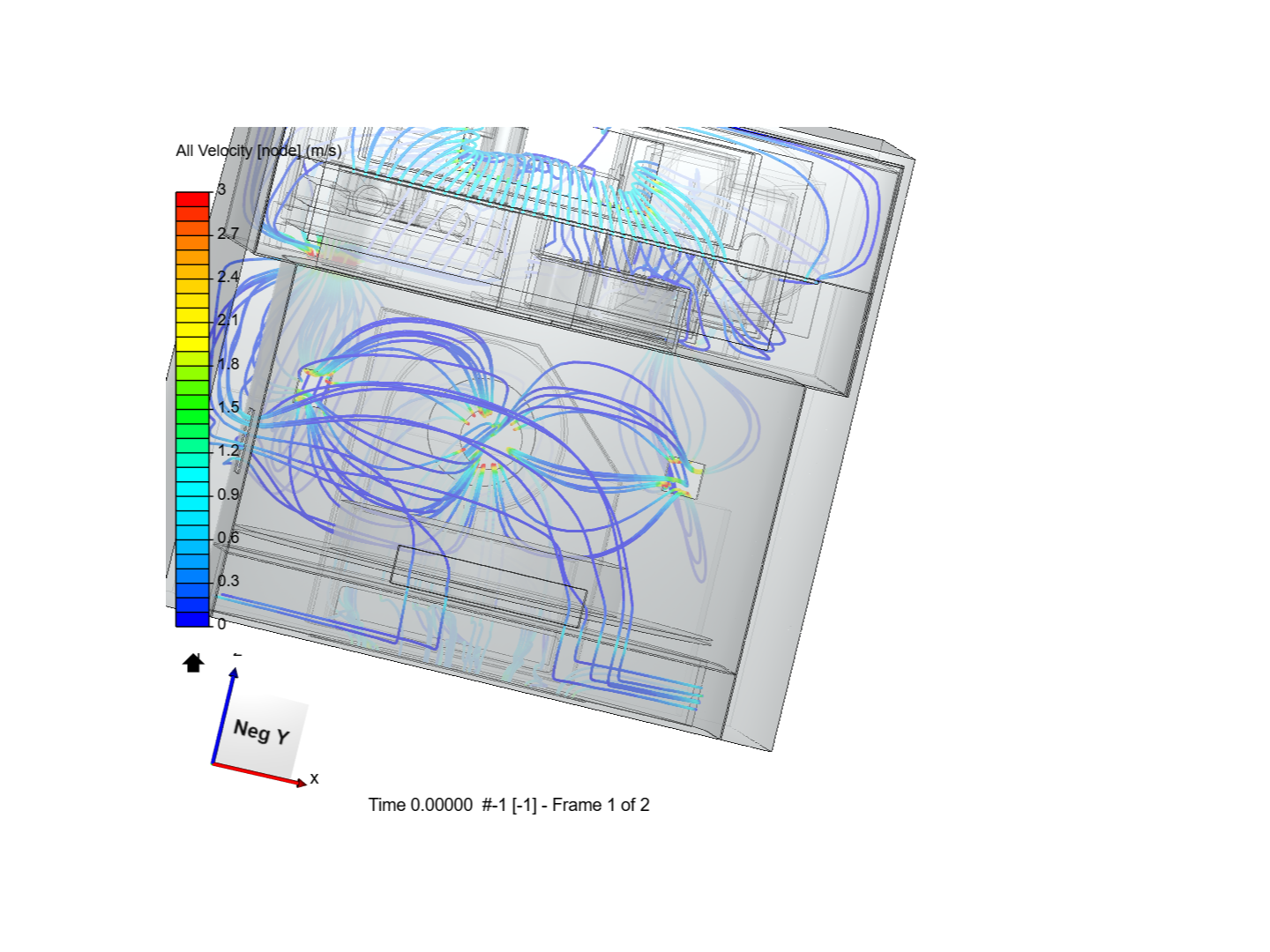
Task: Click the red top swatch of velocity legend
Action: (x=192, y=199)
